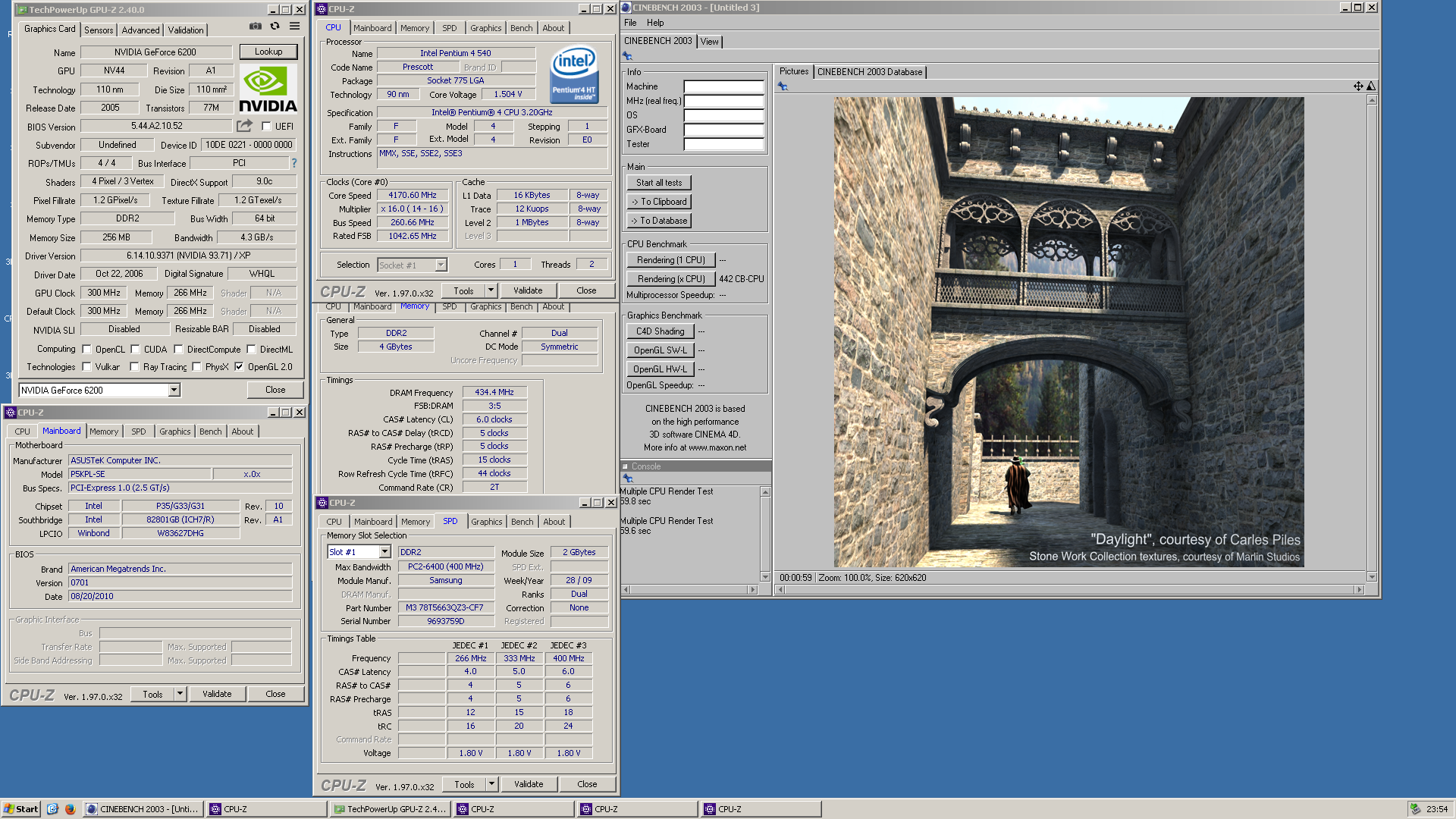The image size is (1456, 819).
Task: Toggle the UEFI checkbox
Action: pos(266,127)
